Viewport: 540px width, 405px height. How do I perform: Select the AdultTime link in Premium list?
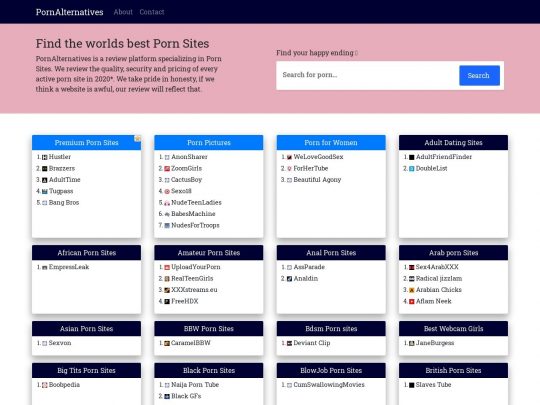(64, 180)
